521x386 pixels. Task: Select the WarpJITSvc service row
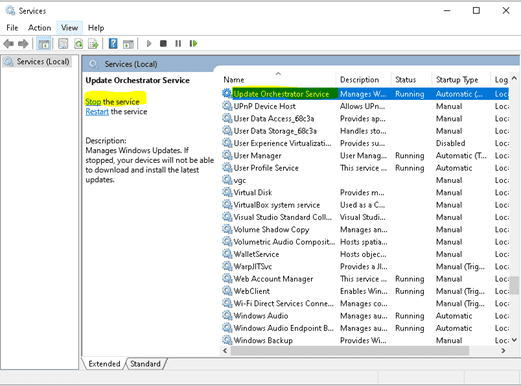pos(365,266)
